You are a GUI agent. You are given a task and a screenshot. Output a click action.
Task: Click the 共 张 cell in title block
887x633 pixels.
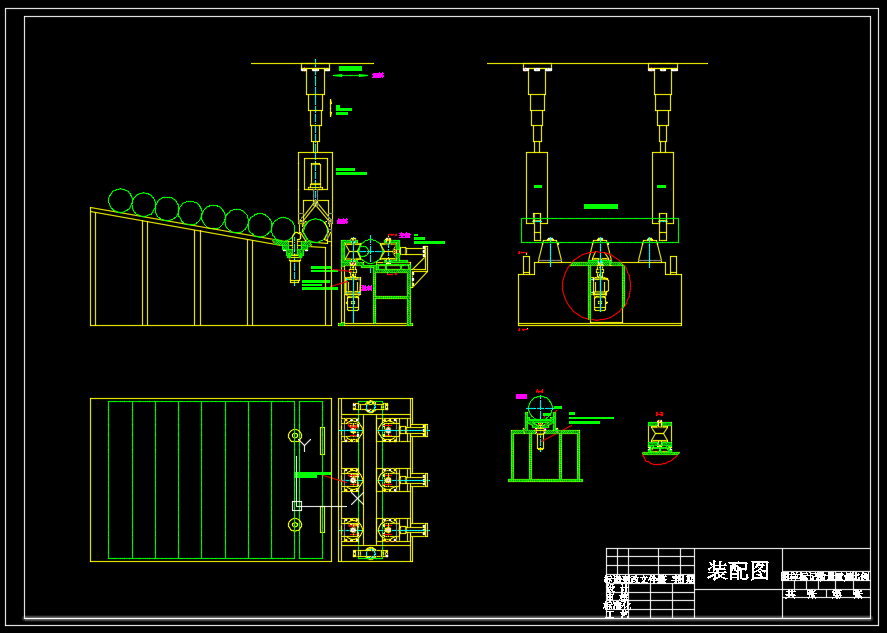point(804,594)
